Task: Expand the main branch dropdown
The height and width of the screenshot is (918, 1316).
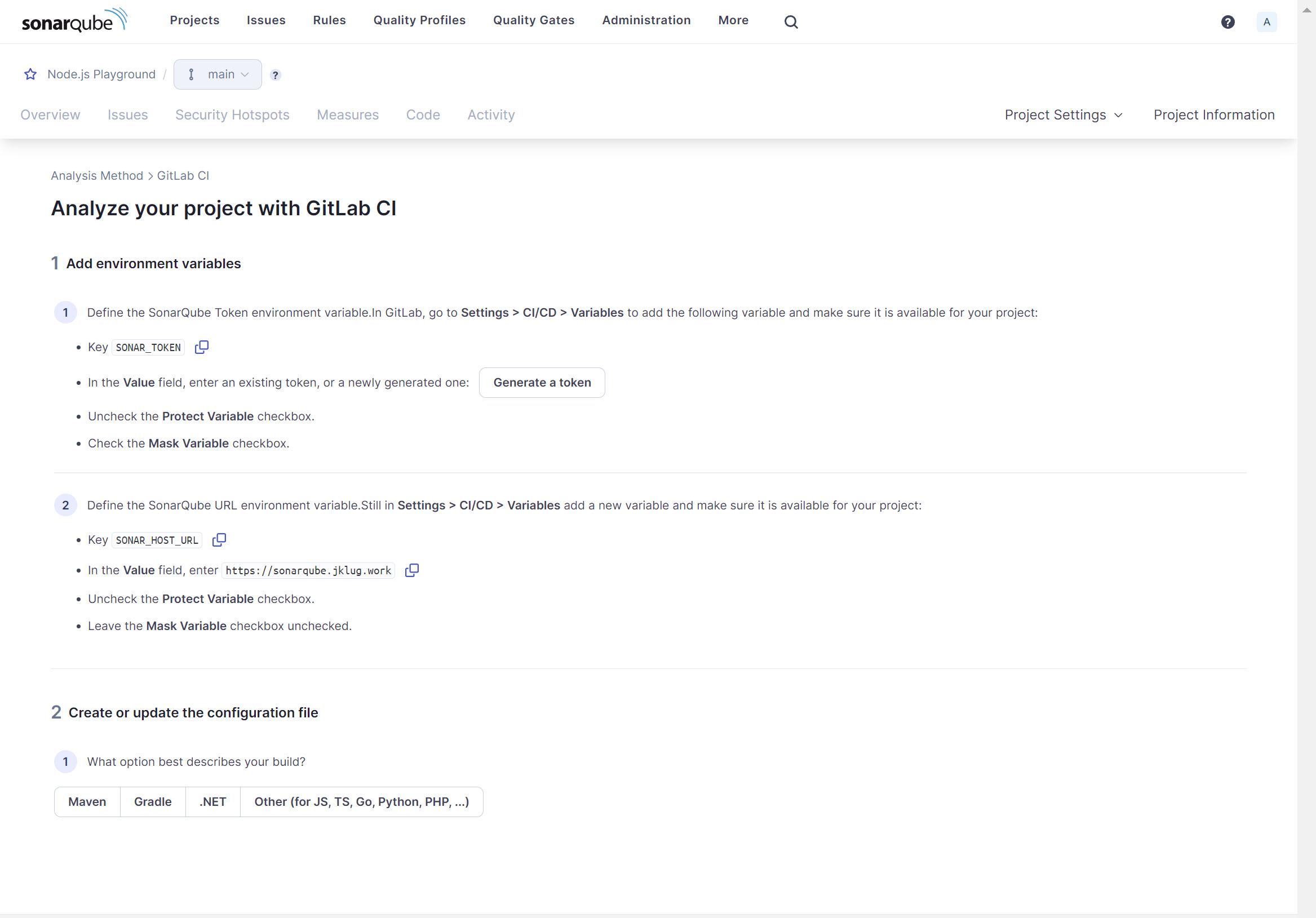Action: tap(218, 74)
